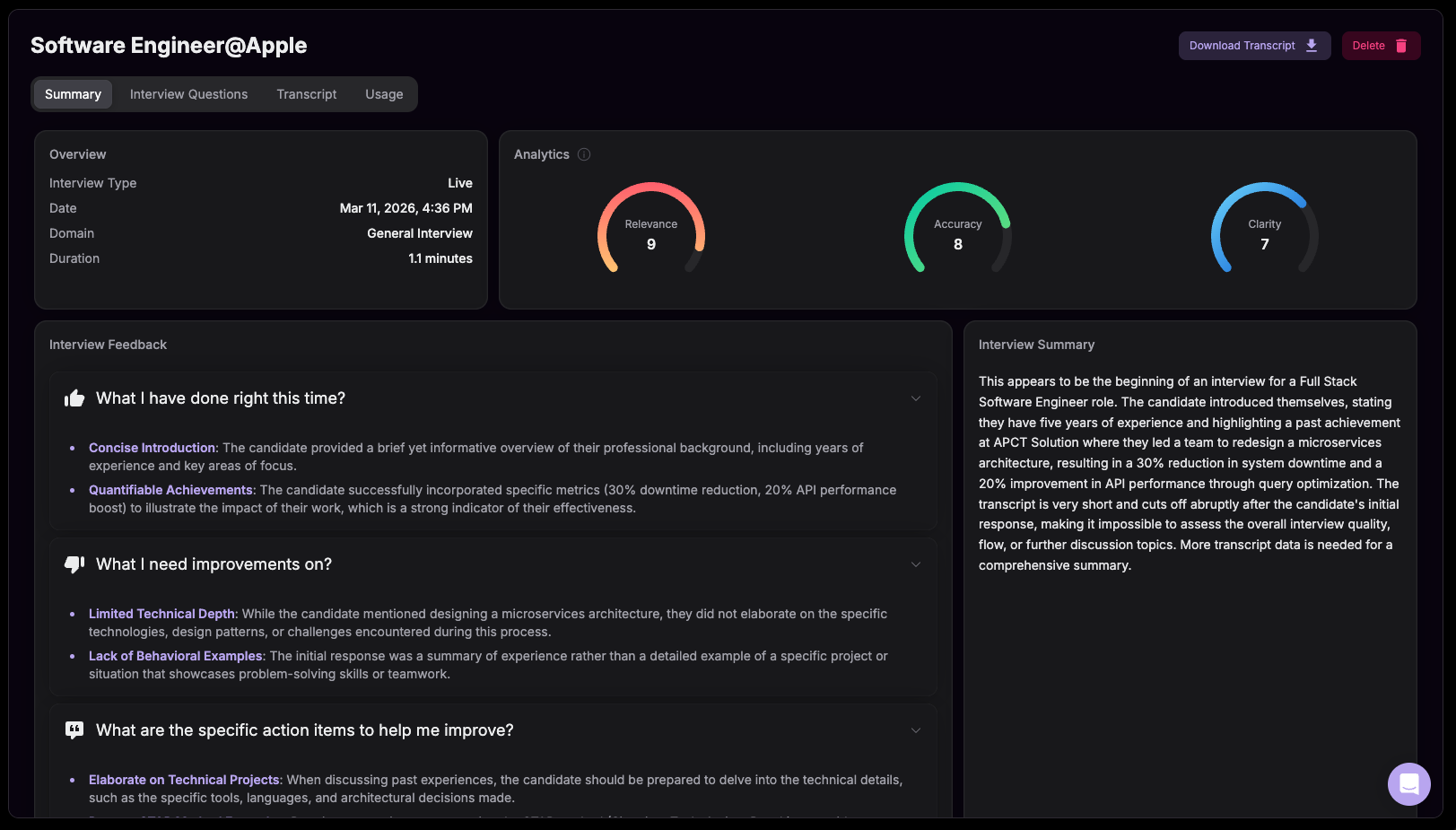The width and height of the screenshot is (1456, 830).
Task: Collapse 'What I need improvements on' chevron
Action: click(x=916, y=564)
